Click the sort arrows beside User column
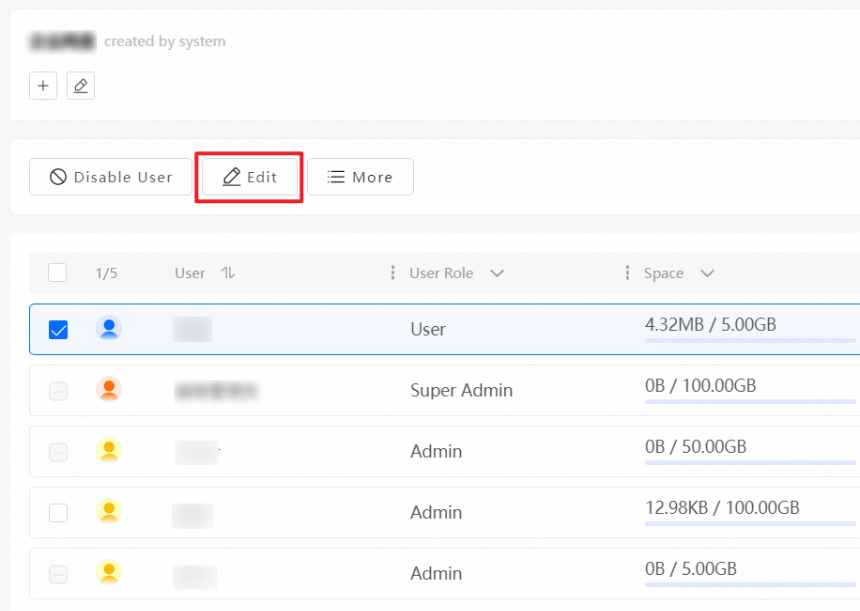 pos(228,273)
